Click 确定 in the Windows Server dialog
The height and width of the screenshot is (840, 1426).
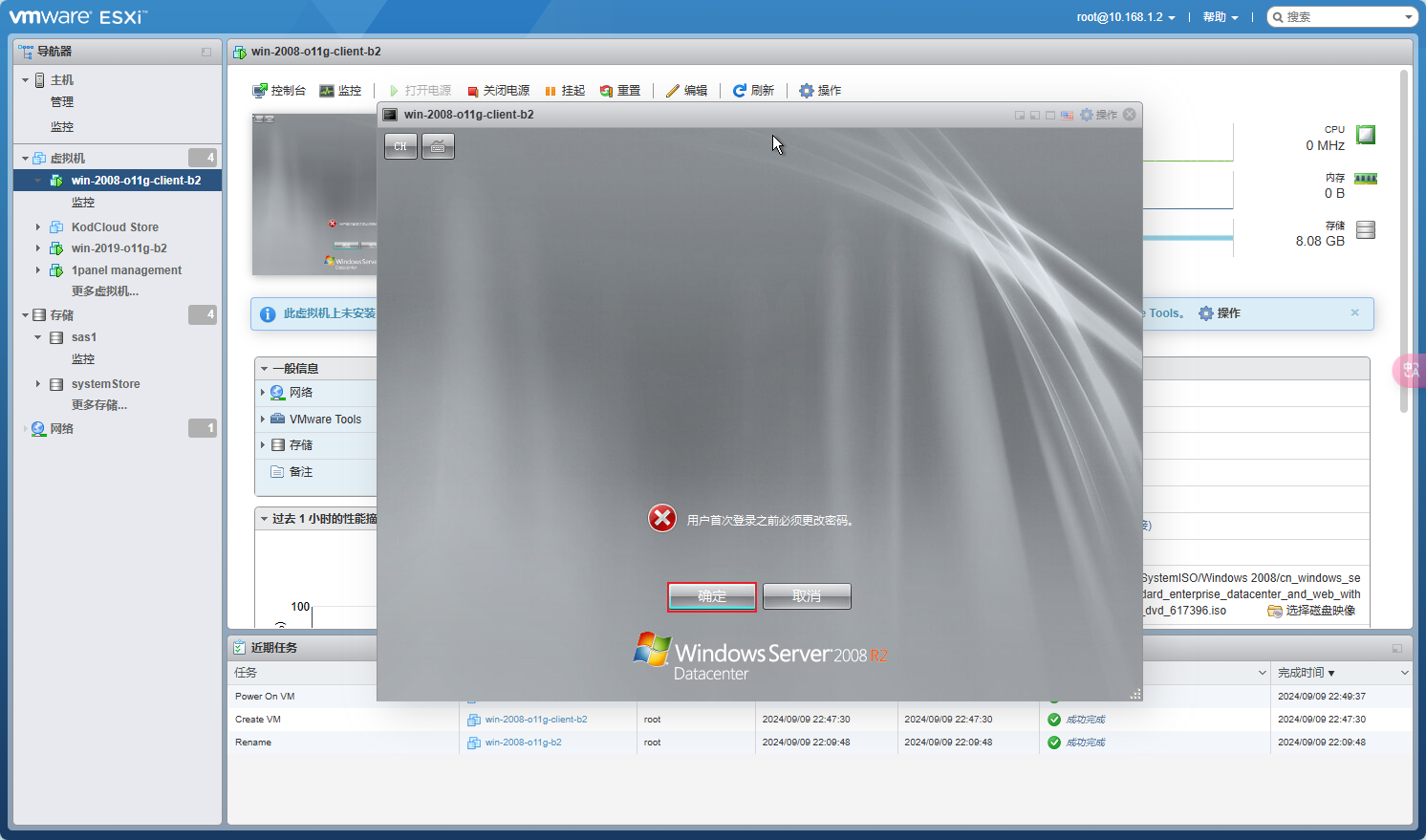pyautogui.click(x=712, y=596)
